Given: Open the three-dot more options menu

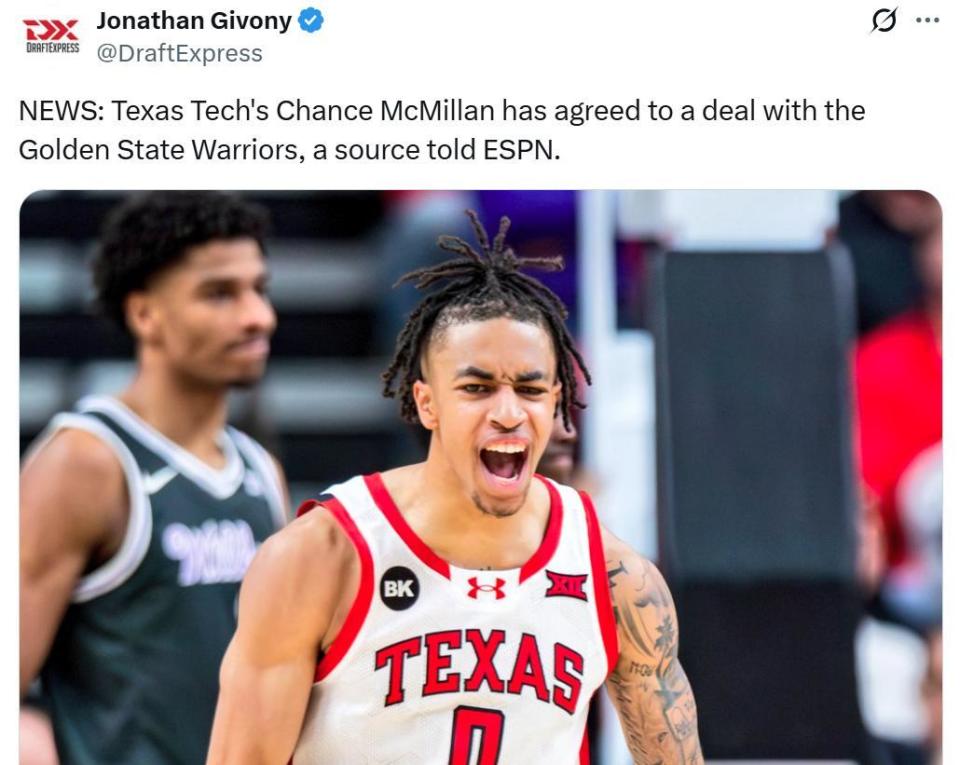Looking at the screenshot, I should pyautogui.click(x=928, y=20).
